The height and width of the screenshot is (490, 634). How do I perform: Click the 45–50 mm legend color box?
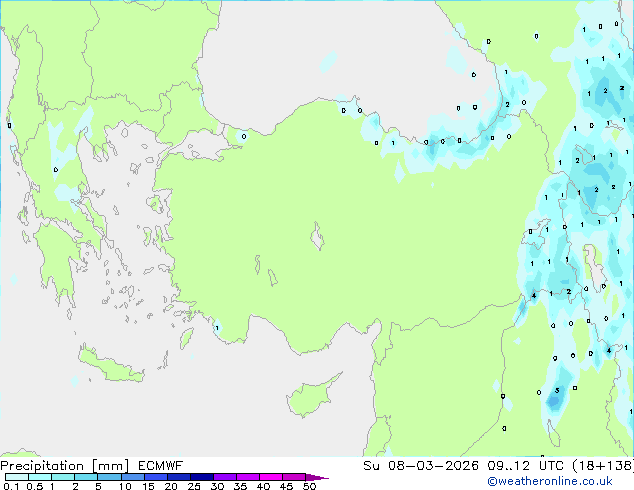(294, 477)
